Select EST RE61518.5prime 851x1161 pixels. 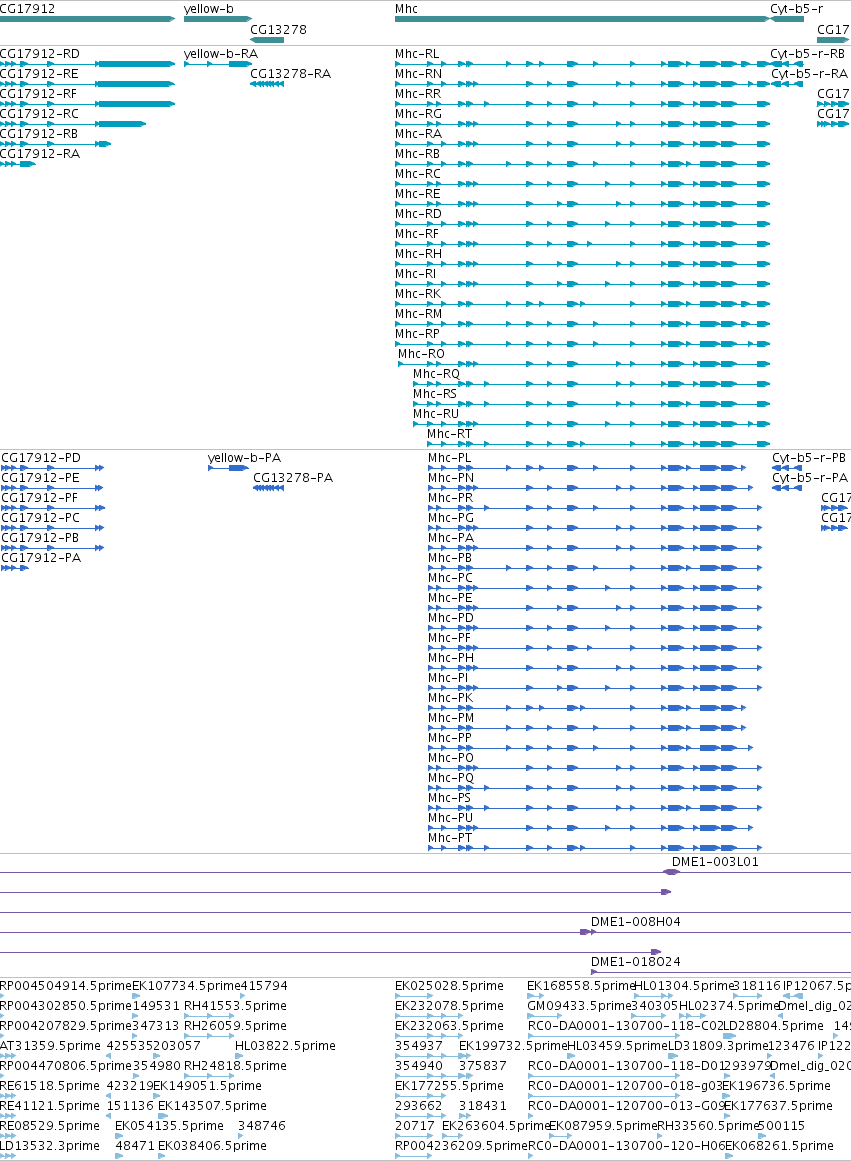coord(50,1086)
